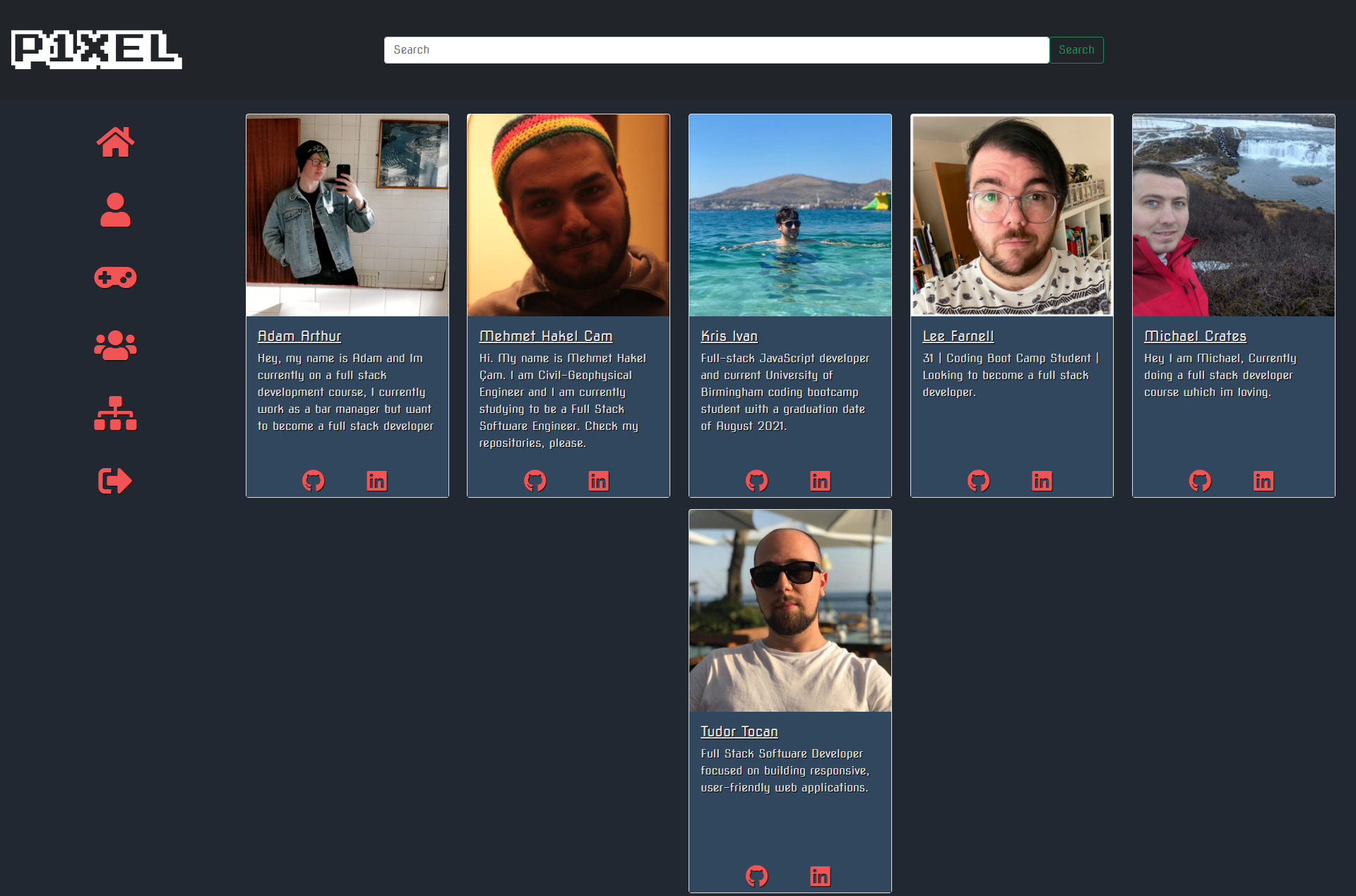1356x896 pixels.
Task: Open Tudor Tocan's LinkedIn icon
Action: point(820,876)
